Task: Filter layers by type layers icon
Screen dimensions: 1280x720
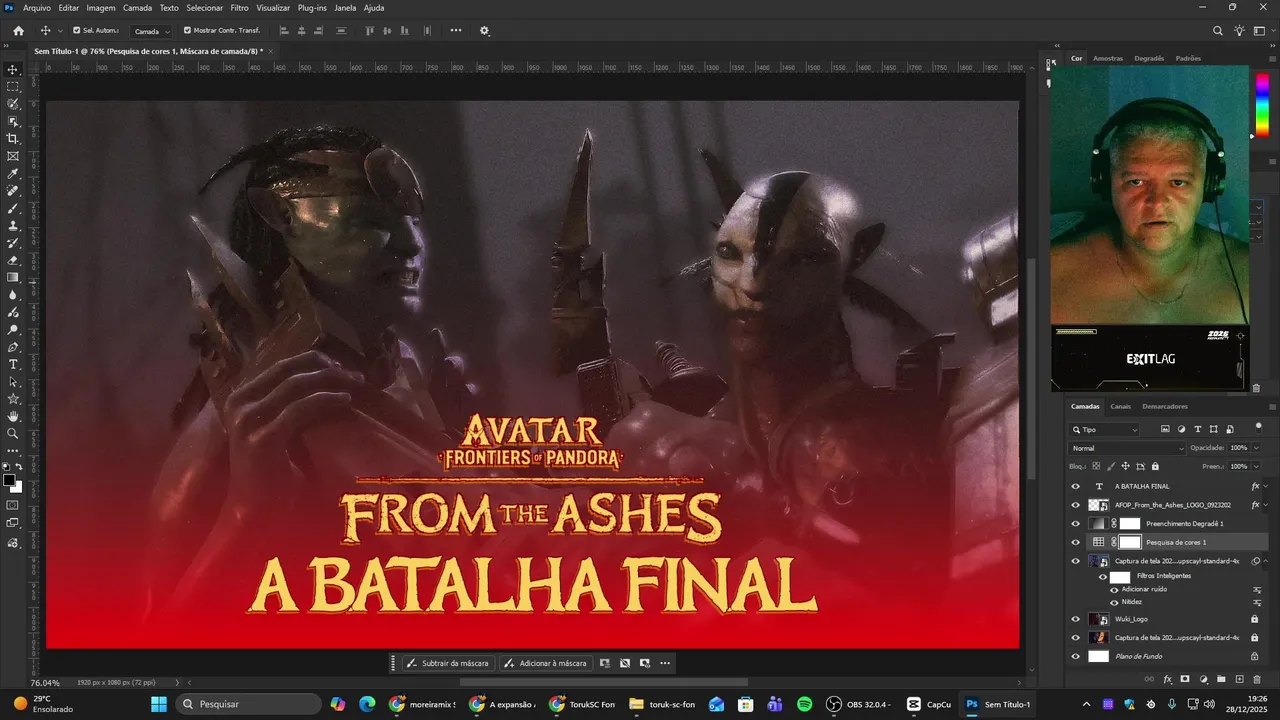Action: point(1198,429)
